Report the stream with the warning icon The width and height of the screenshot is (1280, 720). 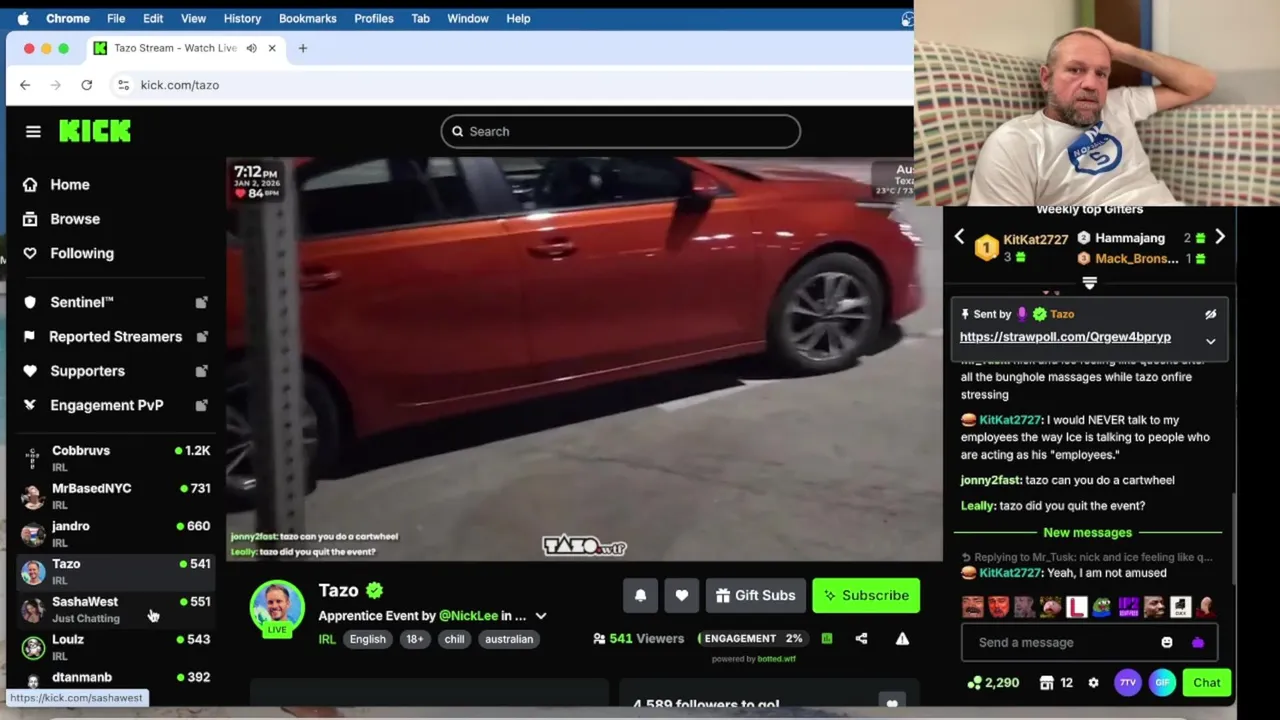902,638
